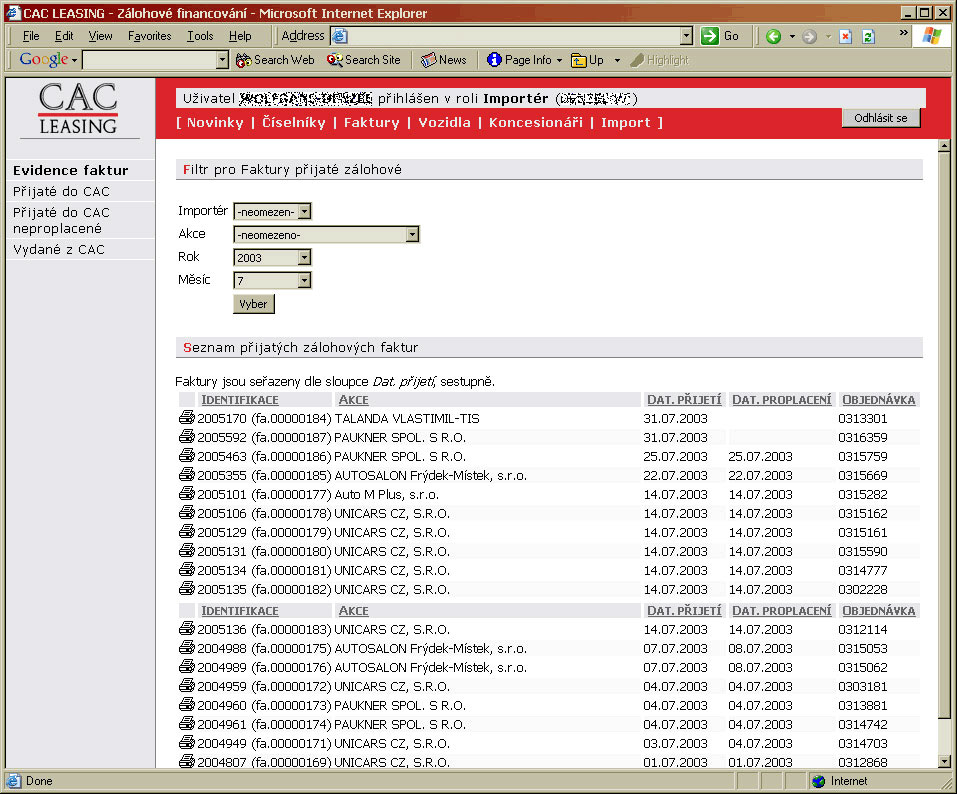Open Import in red navigation bar
This screenshot has width=957, height=794.
click(626, 123)
